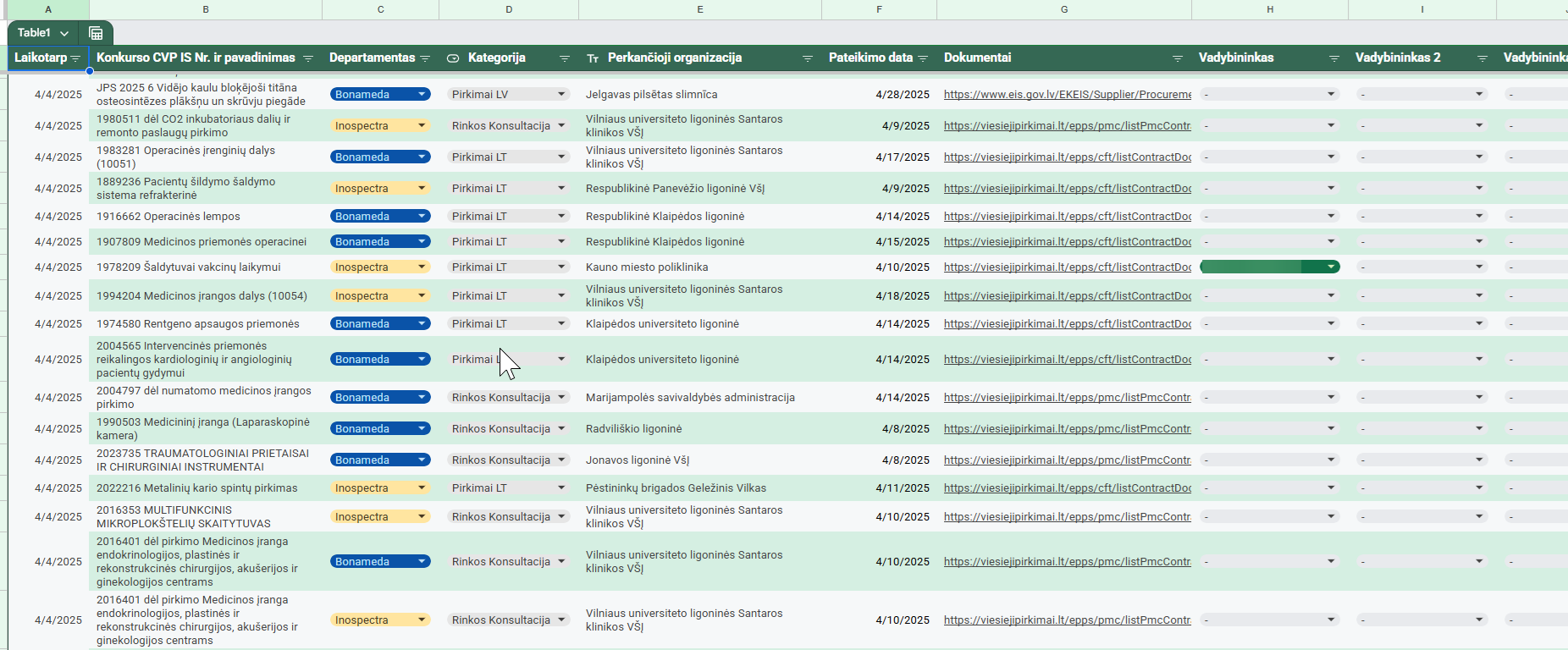Select column A header
The width and height of the screenshot is (1568, 650).
point(48,9)
